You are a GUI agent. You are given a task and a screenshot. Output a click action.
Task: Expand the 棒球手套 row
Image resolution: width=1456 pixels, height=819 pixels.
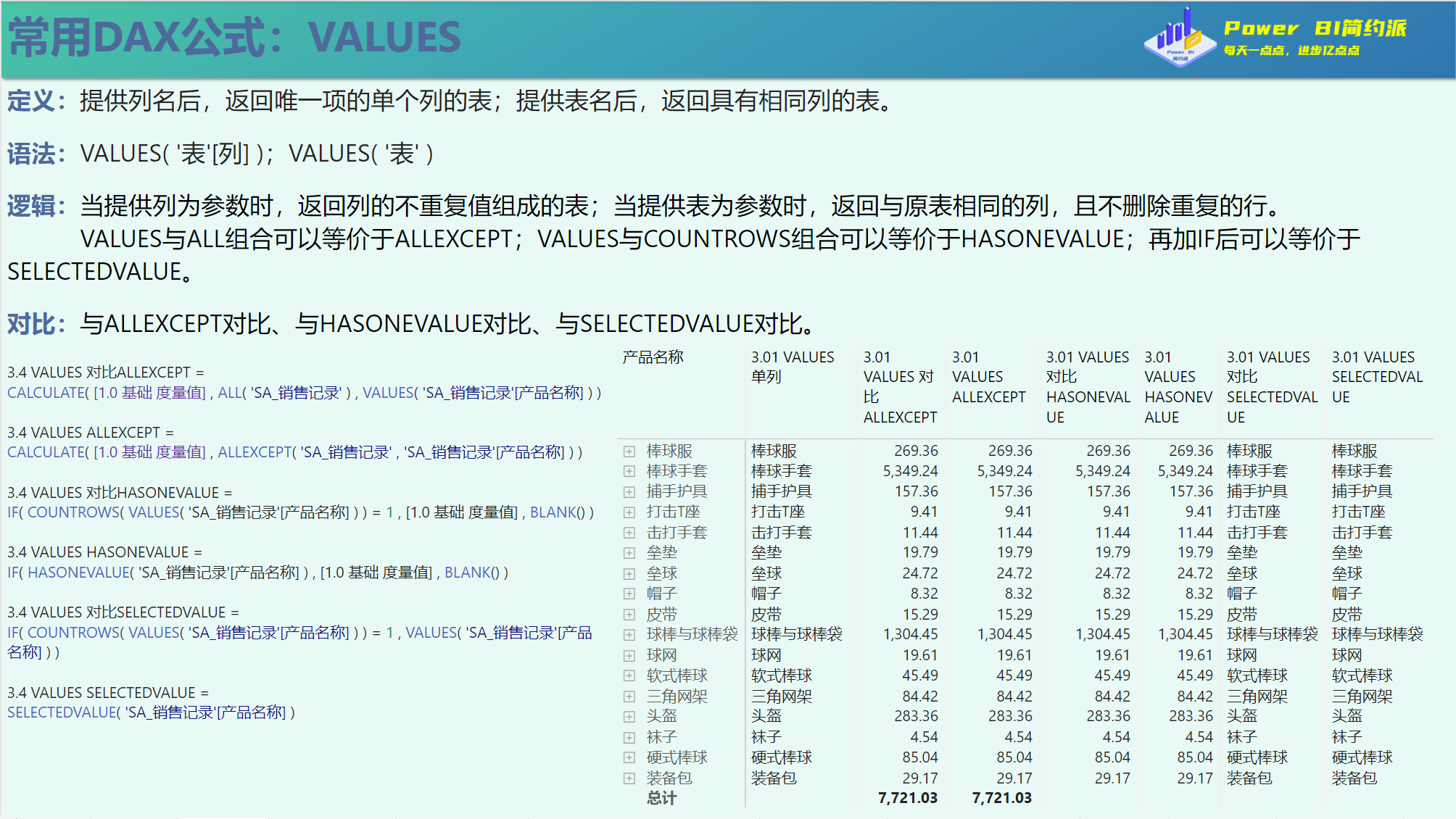[629, 472]
